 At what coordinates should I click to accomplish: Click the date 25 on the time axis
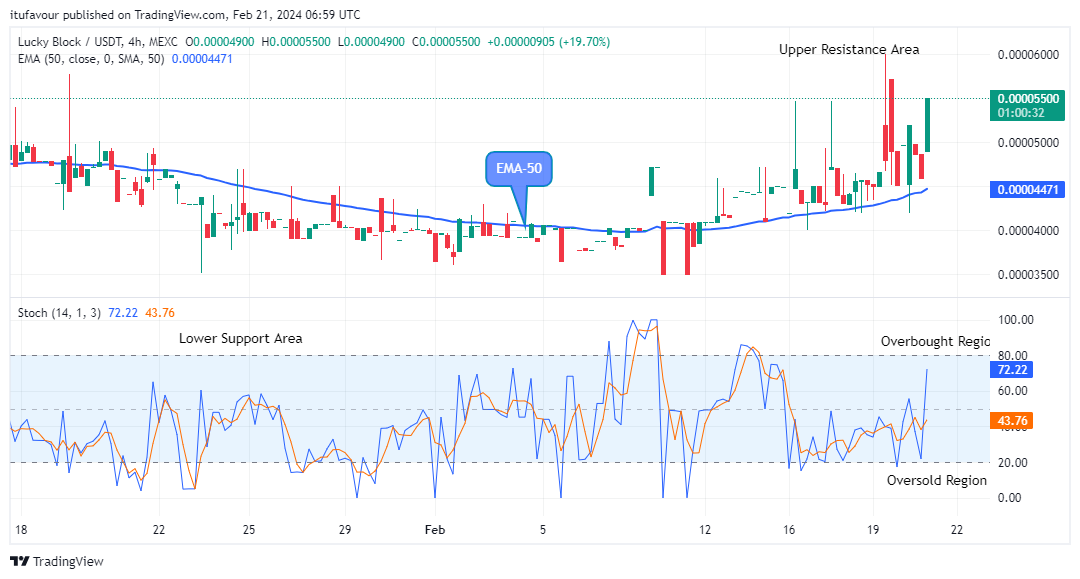point(249,530)
